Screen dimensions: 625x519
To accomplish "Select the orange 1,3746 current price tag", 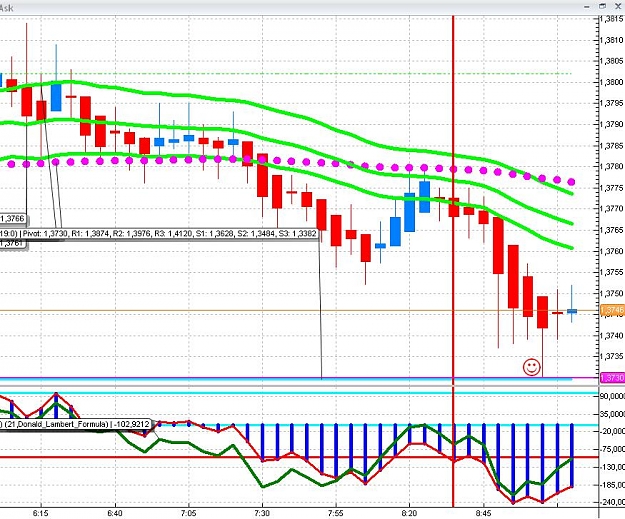I will (x=612, y=310).
